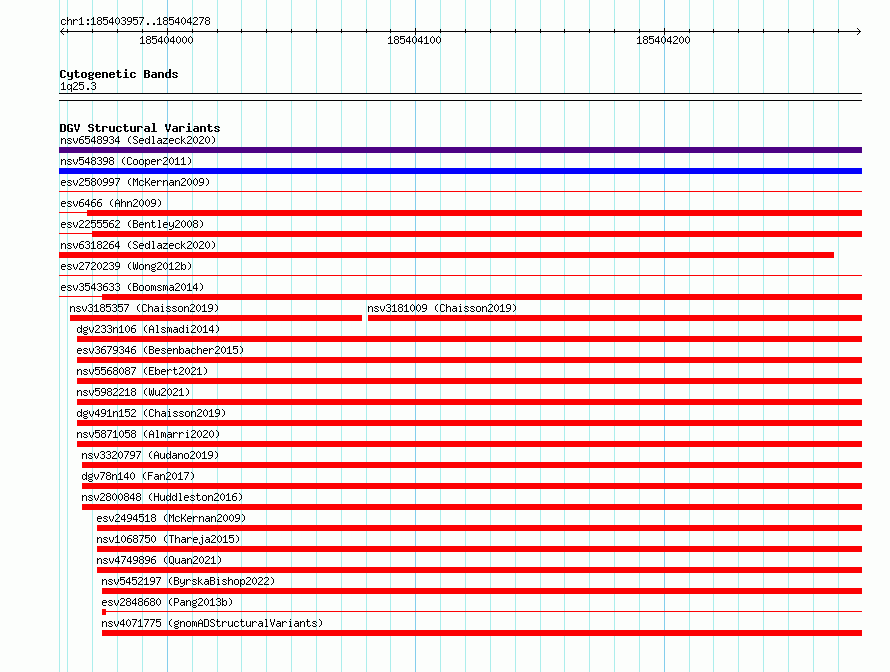890x672 pixels.
Task: Click esv2720239 (Wong2012b) label
Action: point(126,266)
